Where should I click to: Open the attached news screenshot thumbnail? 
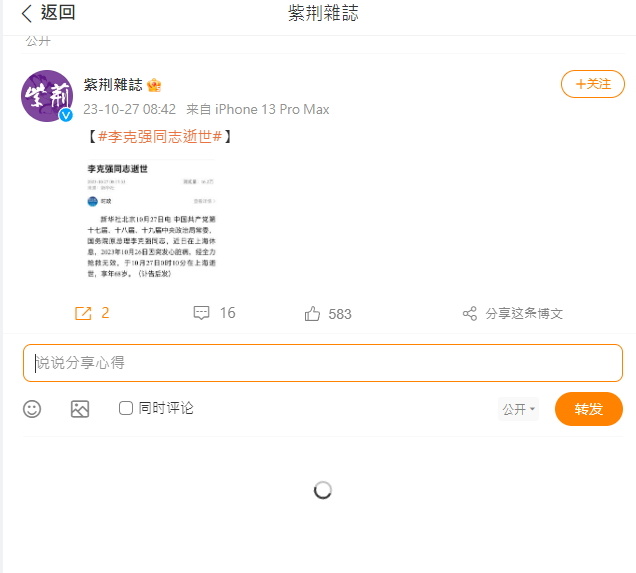[151, 220]
